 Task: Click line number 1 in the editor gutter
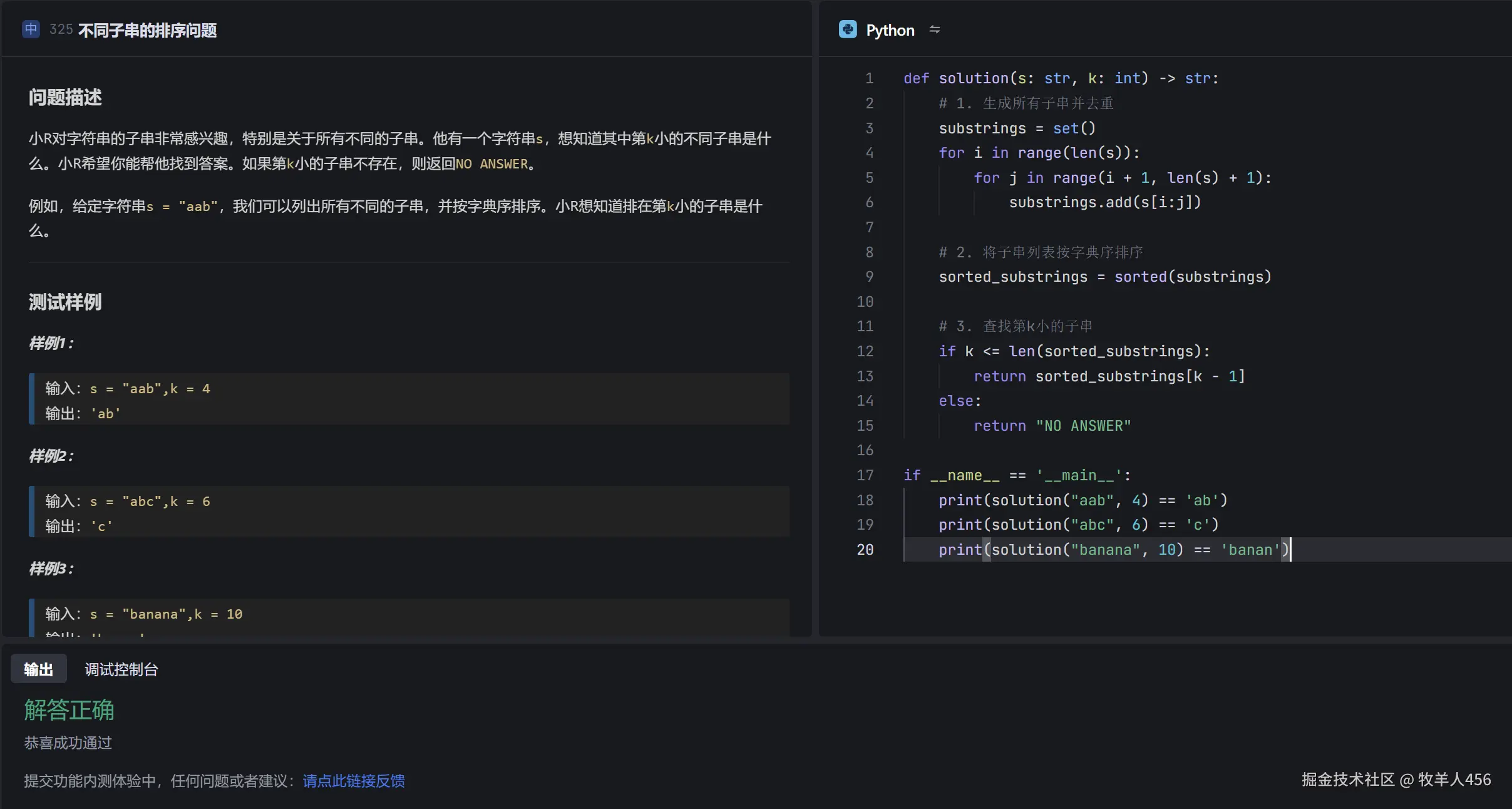[x=869, y=78]
